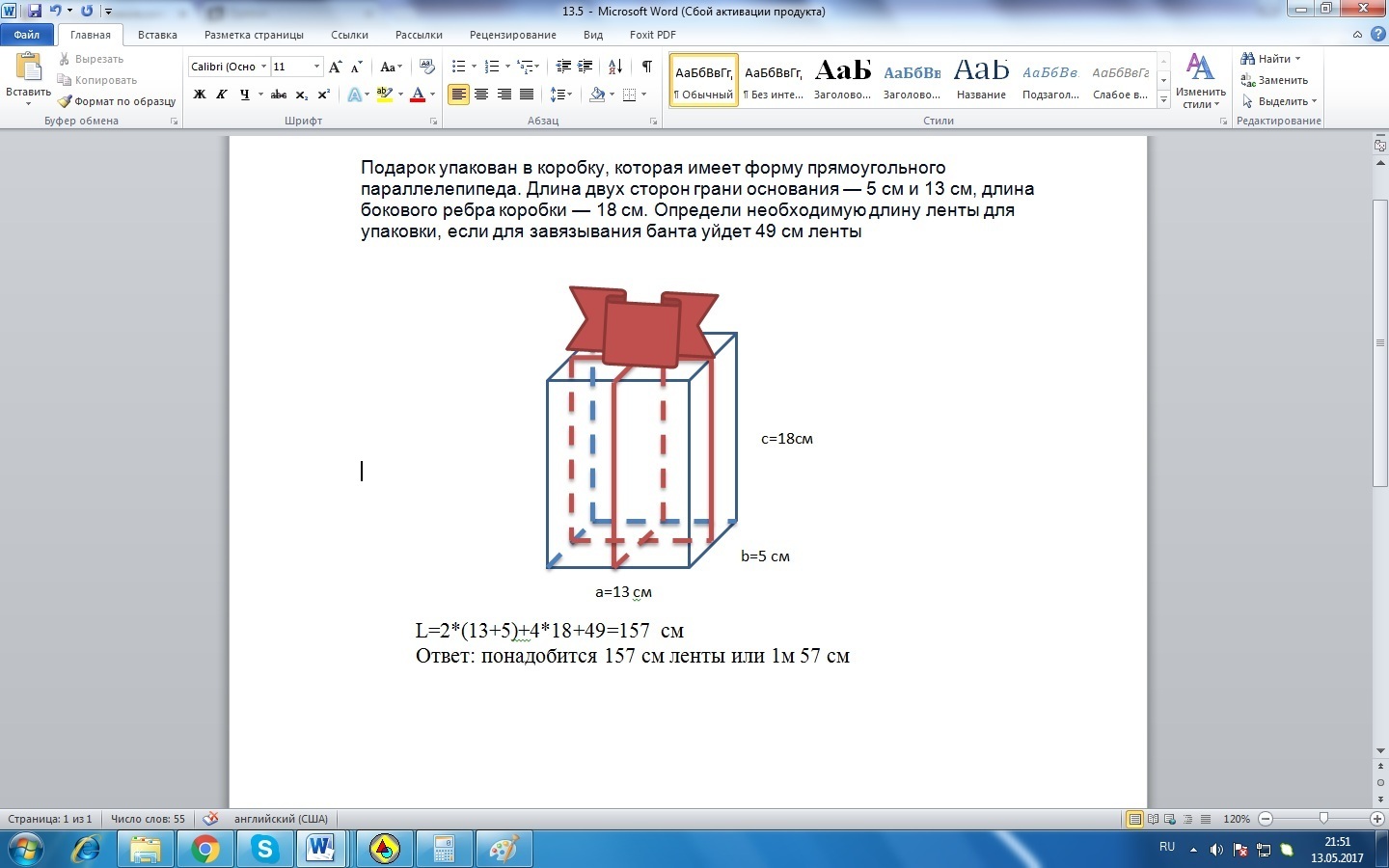This screenshot has height=868, width=1389.
Task: Switch to the Разметка страницы tab
Action: (x=254, y=35)
